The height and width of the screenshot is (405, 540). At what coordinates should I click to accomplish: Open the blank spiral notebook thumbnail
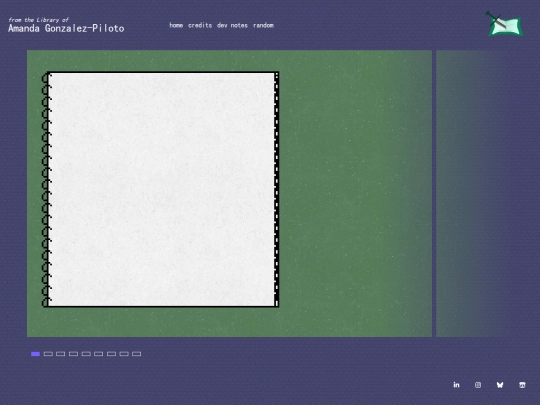[160, 189]
